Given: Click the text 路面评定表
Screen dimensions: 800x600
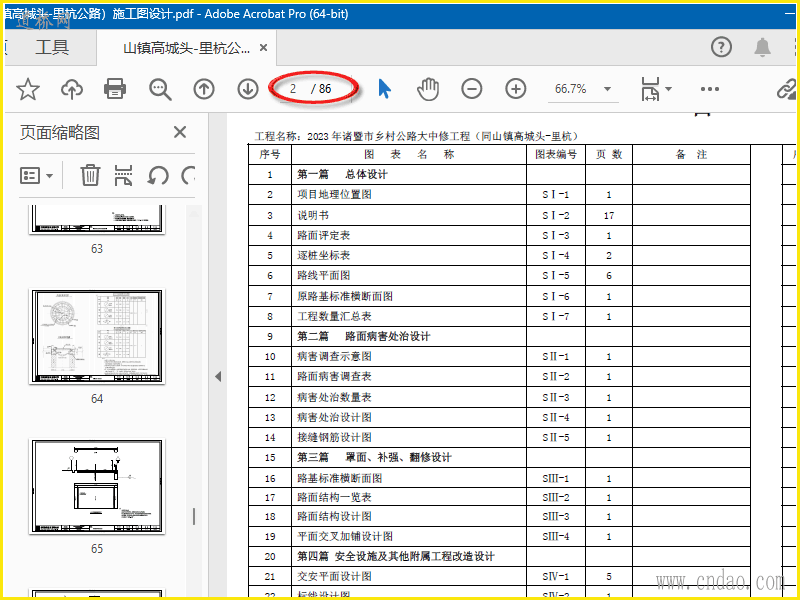Looking at the screenshot, I should point(324,235).
